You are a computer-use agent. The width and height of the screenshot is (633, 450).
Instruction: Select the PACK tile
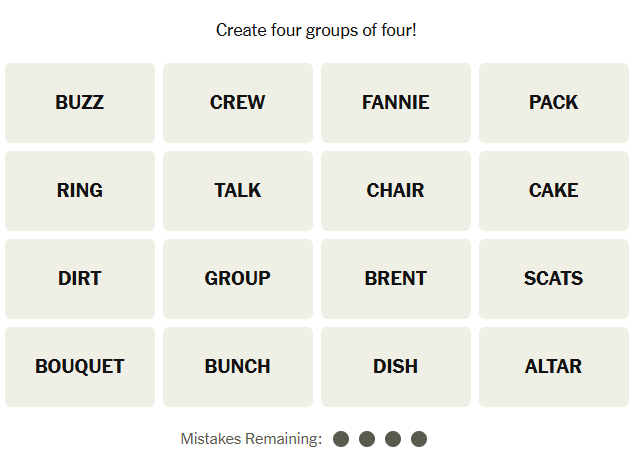(554, 103)
